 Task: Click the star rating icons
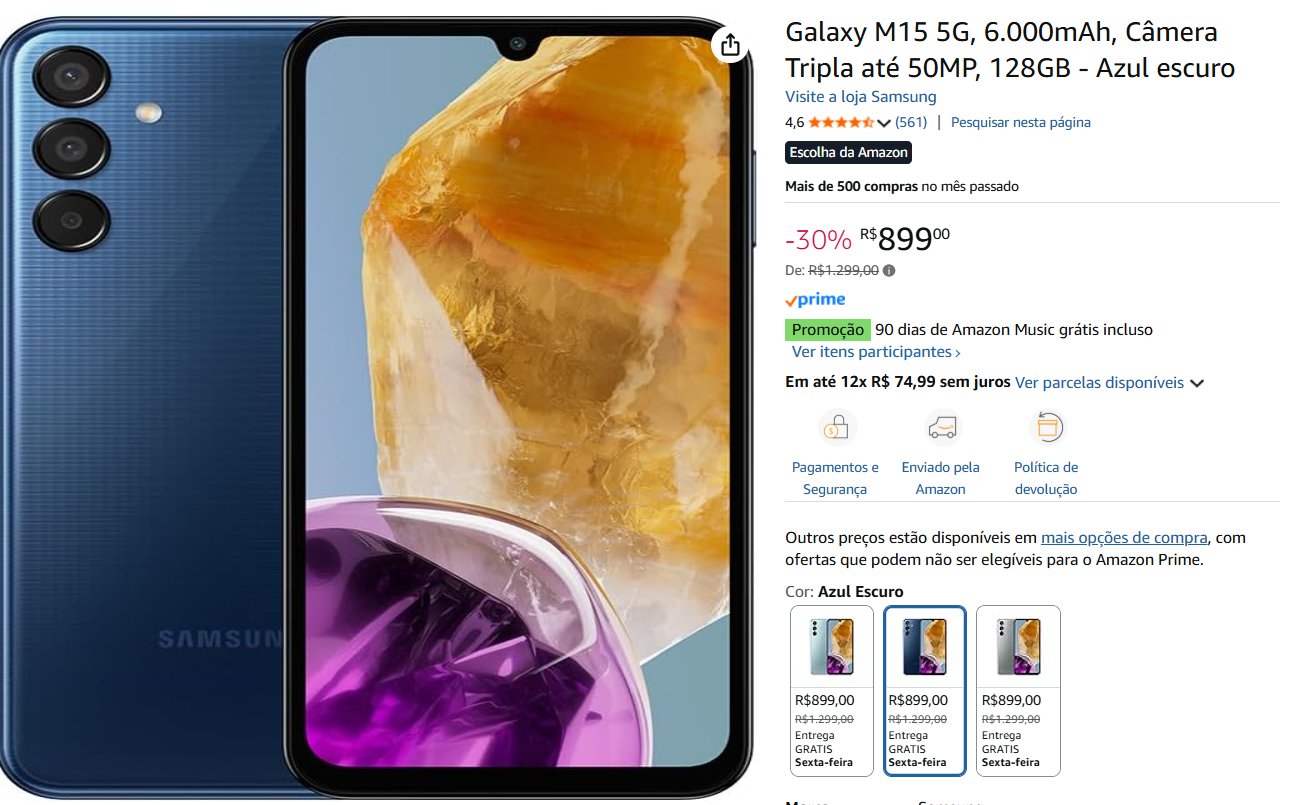pyautogui.click(x=841, y=123)
